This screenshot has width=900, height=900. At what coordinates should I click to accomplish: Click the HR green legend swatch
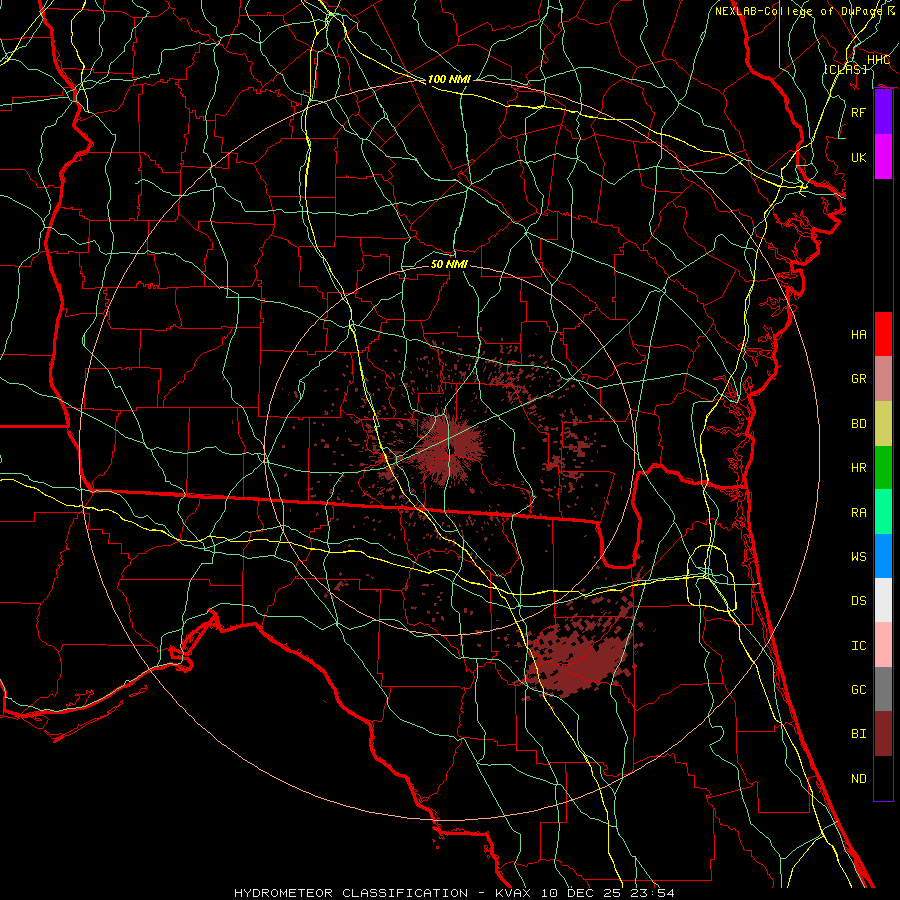click(x=883, y=467)
